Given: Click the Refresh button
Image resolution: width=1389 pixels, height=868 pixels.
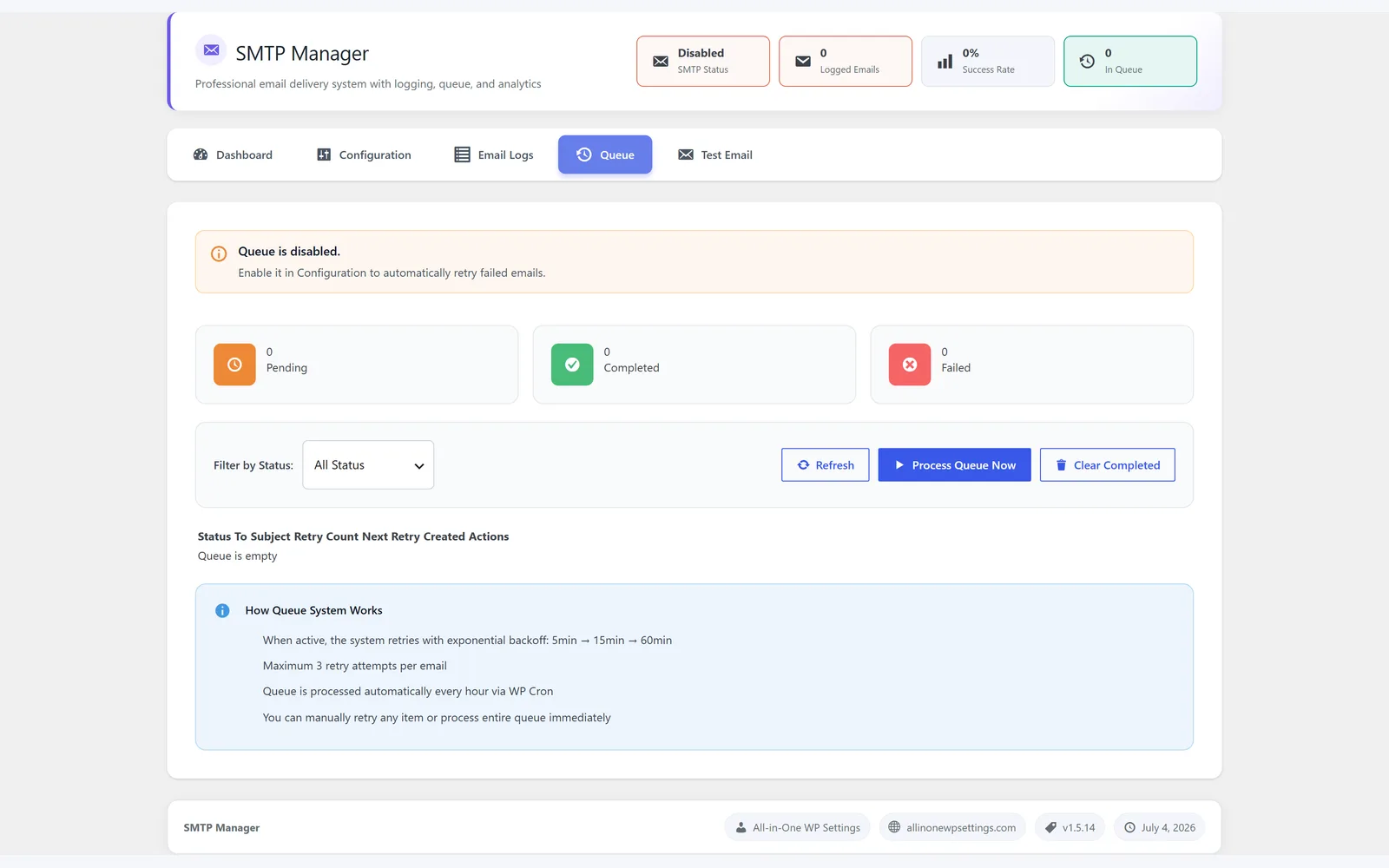Looking at the screenshot, I should click(x=826, y=465).
